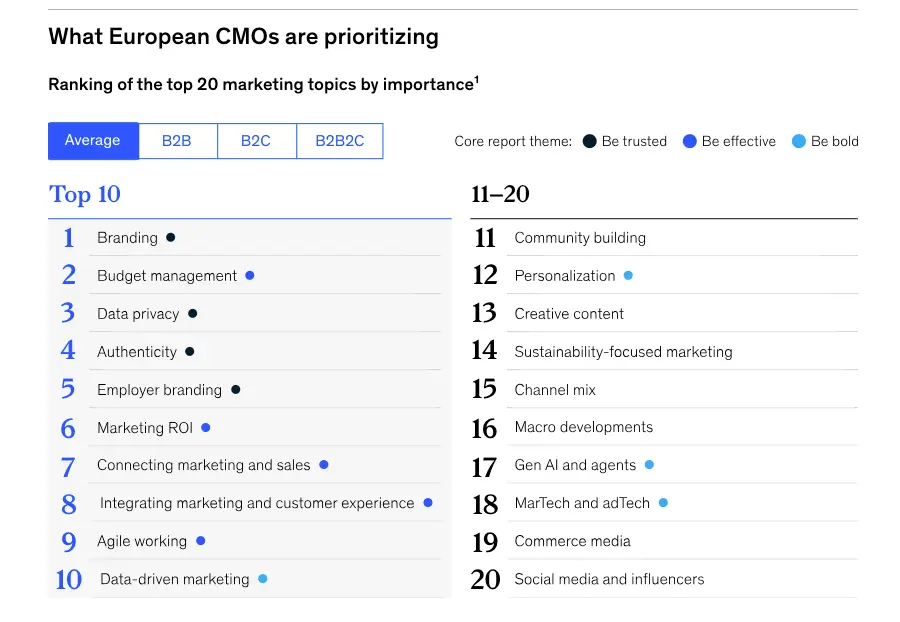This screenshot has height=622, width=900.
Task: Select the Average tab
Action: pos(93,141)
